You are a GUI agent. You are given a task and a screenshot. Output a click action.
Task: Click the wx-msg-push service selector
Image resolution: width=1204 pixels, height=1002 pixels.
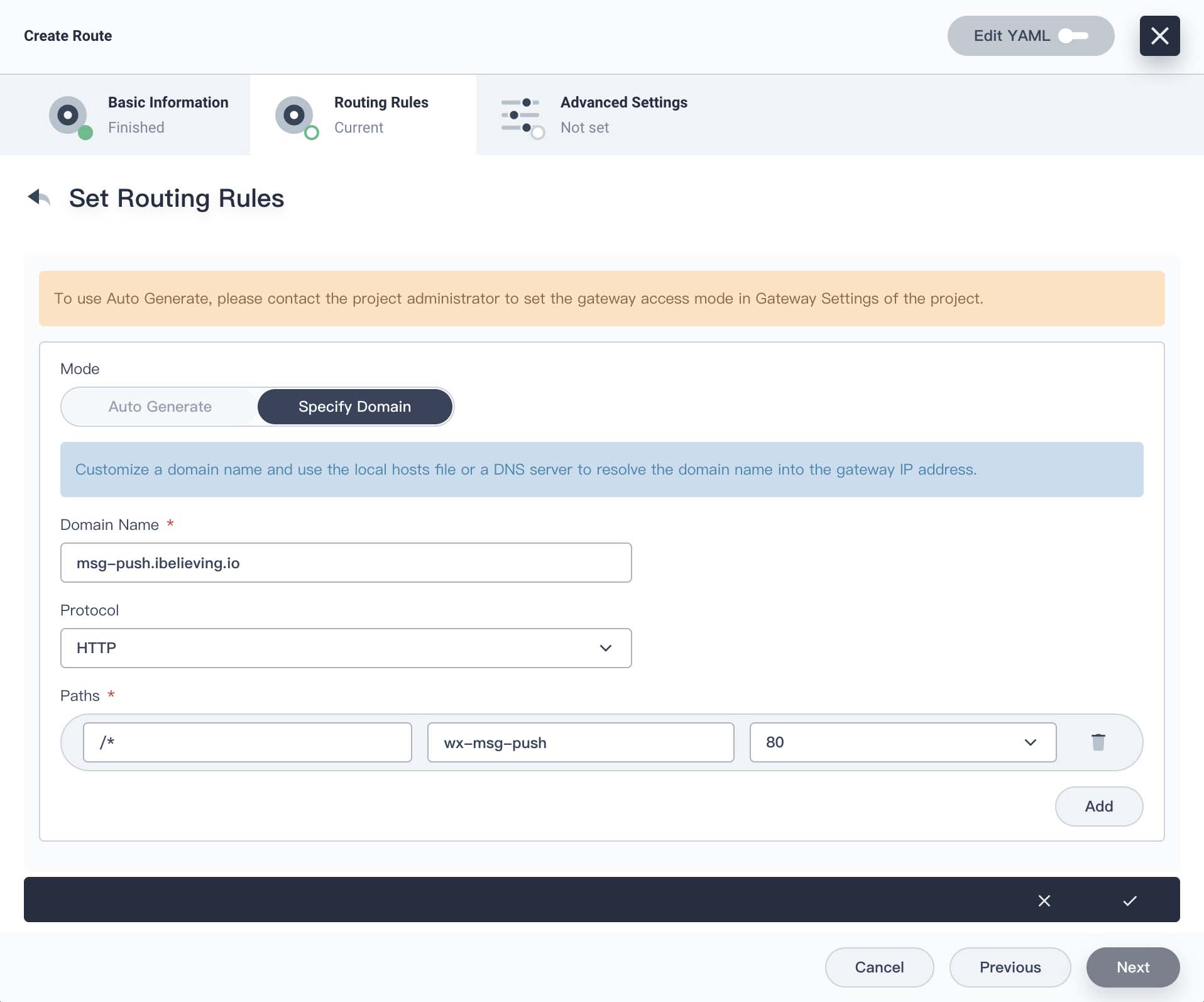point(581,742)
